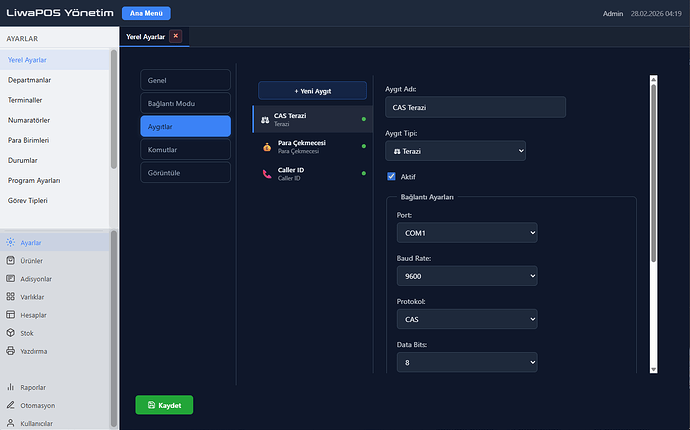The image size is (690, 430).
Task: Open Adisyonlar via its sidebar icon
Action: coord(11,279)
